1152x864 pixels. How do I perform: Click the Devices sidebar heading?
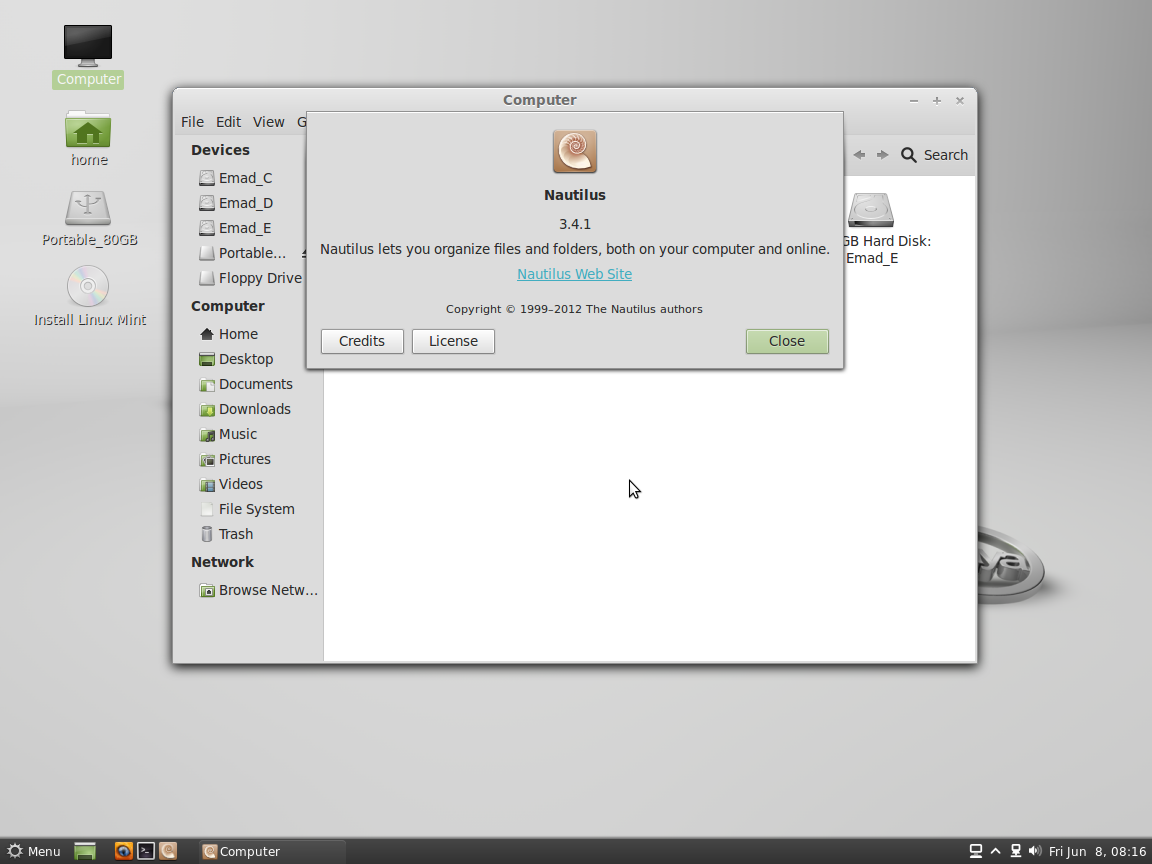coord(220,150)
